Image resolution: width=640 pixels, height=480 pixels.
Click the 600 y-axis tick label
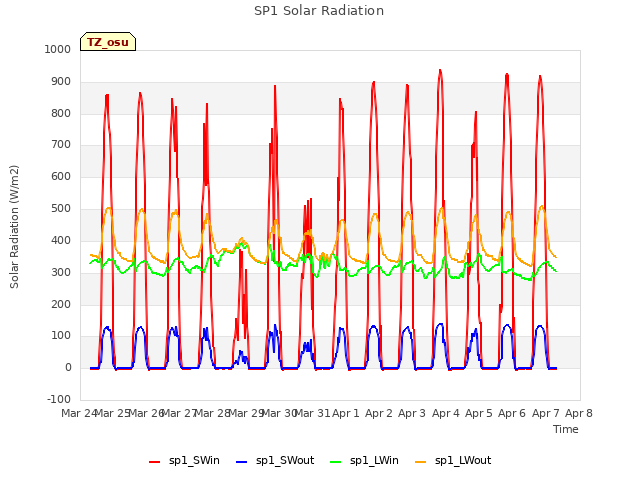click(61, 176)
